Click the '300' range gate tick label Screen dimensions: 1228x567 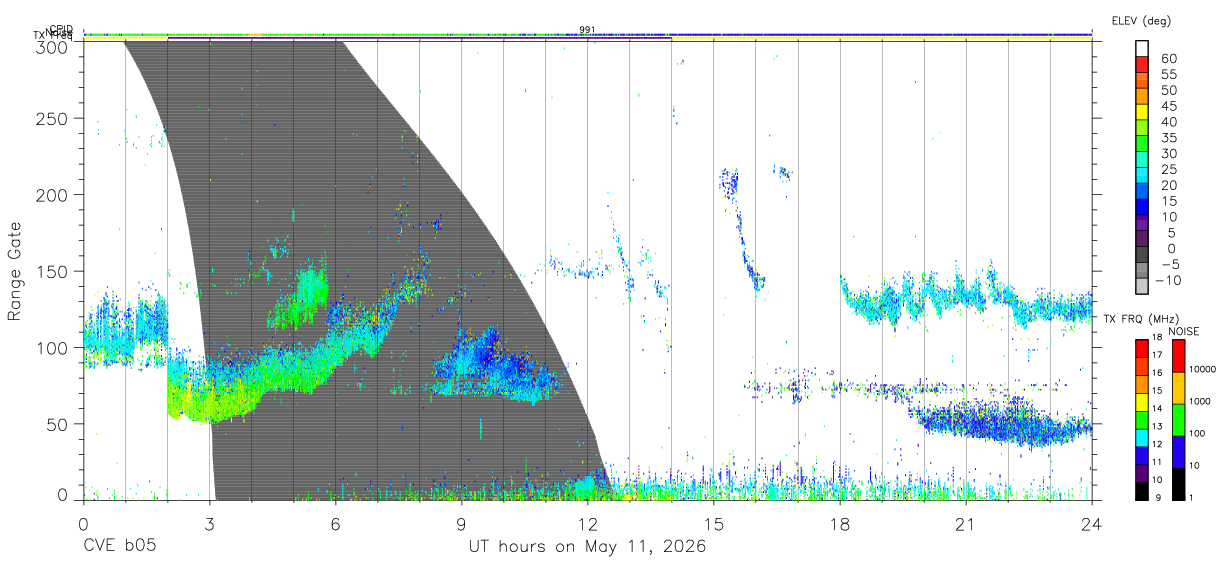52,46
